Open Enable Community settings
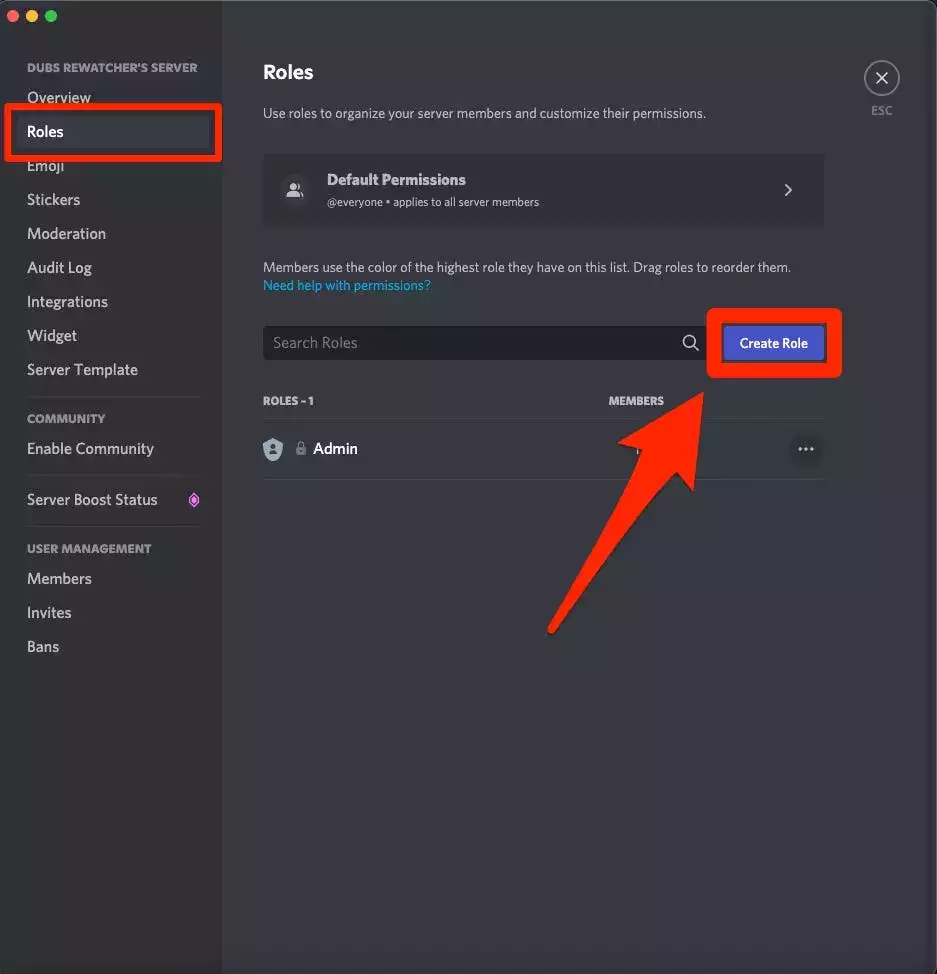Viewport: 937px width, 974px height. pos(90,449)
